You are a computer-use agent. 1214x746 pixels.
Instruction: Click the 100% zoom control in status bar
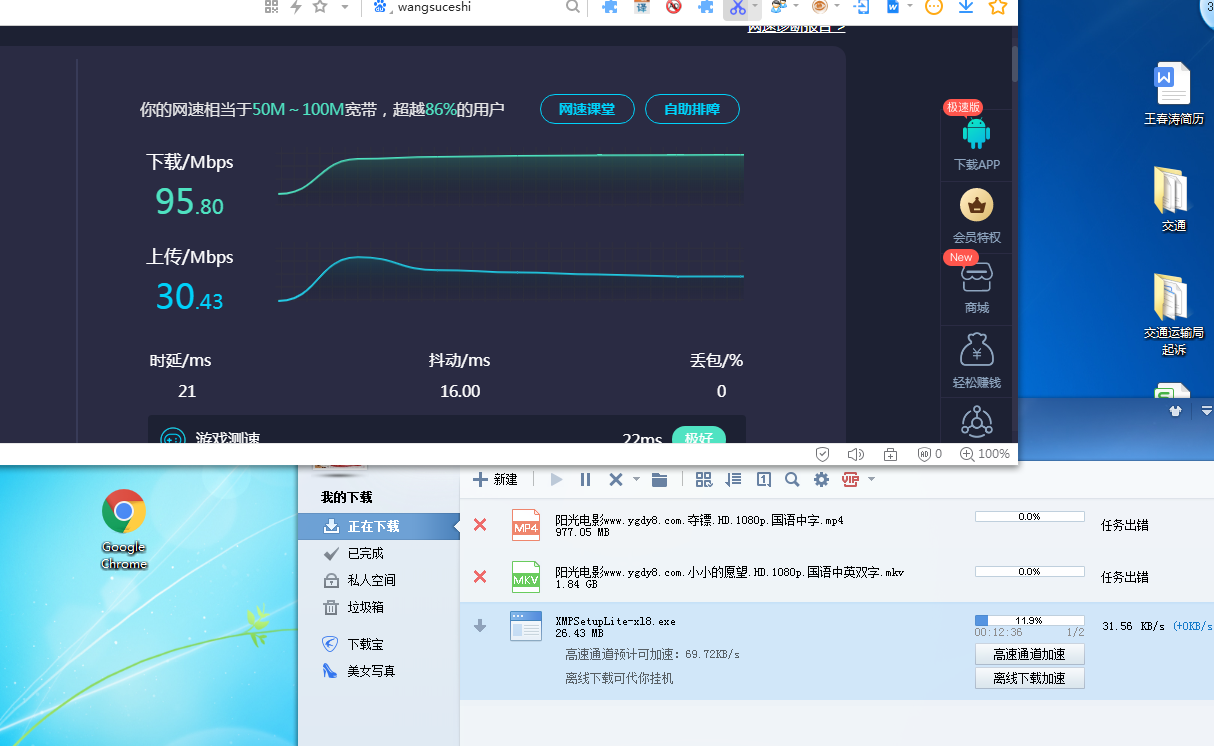(x=985, y=454)
